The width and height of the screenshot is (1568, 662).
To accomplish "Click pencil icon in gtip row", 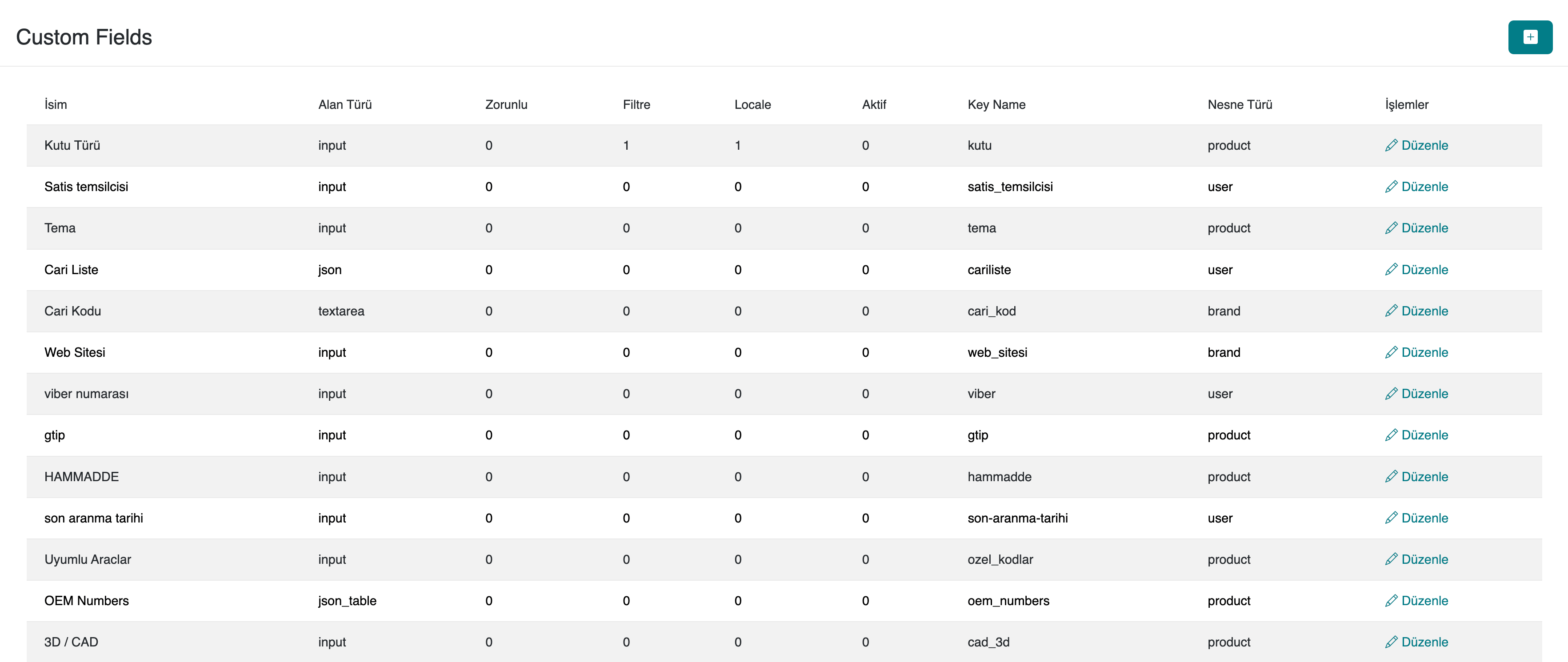I will click(x=1391, y=435).
